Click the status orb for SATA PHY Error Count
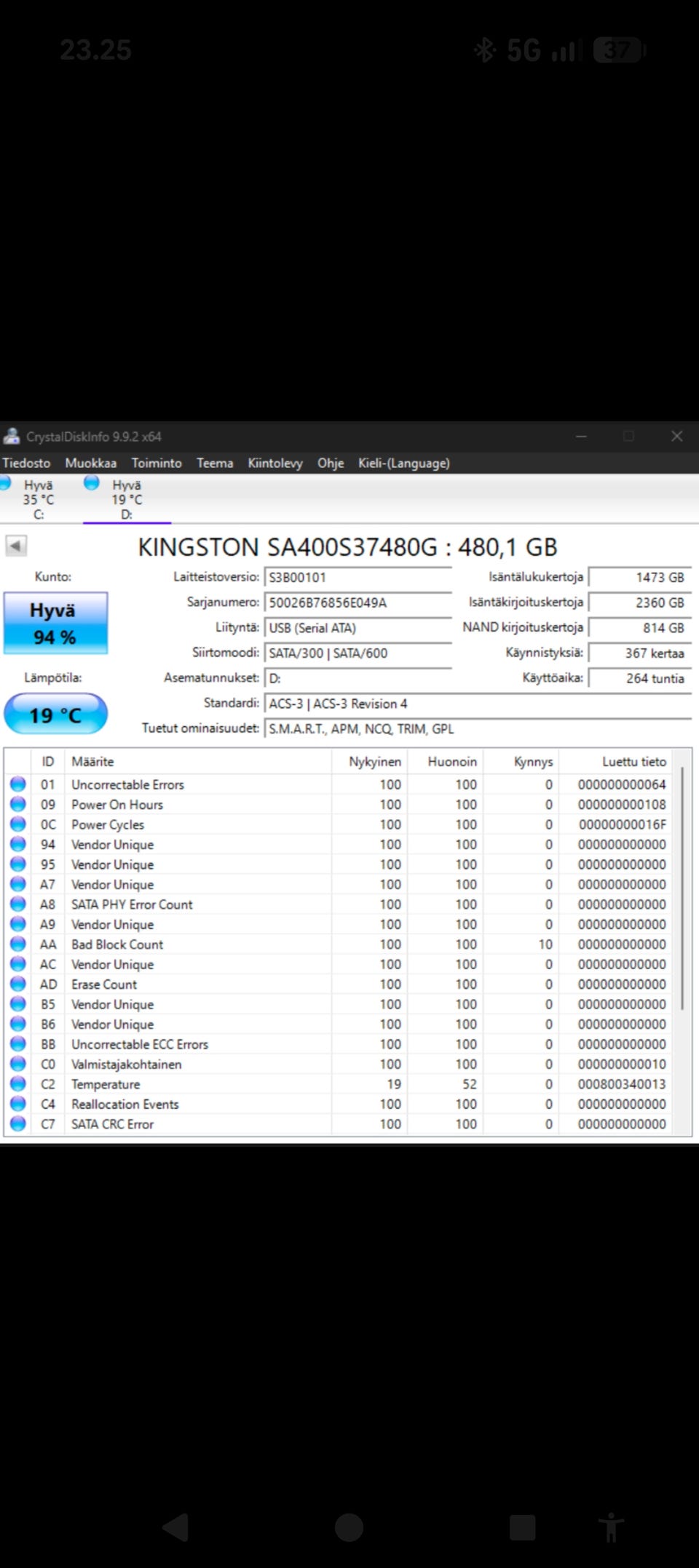Viewport: 699px width, 1568px height. click(x=18, y=904)
